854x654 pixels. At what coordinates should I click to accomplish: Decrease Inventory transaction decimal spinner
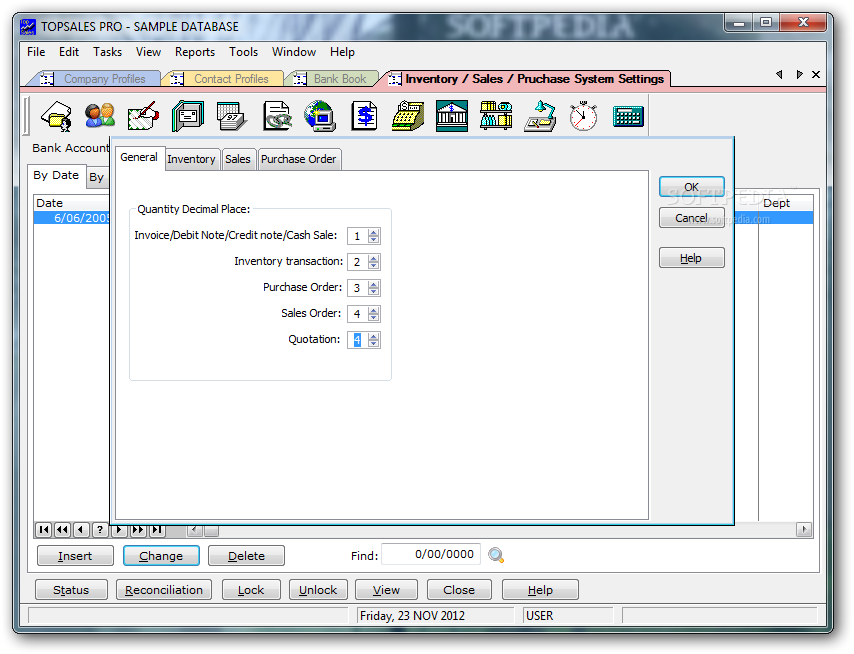[374, 266]
